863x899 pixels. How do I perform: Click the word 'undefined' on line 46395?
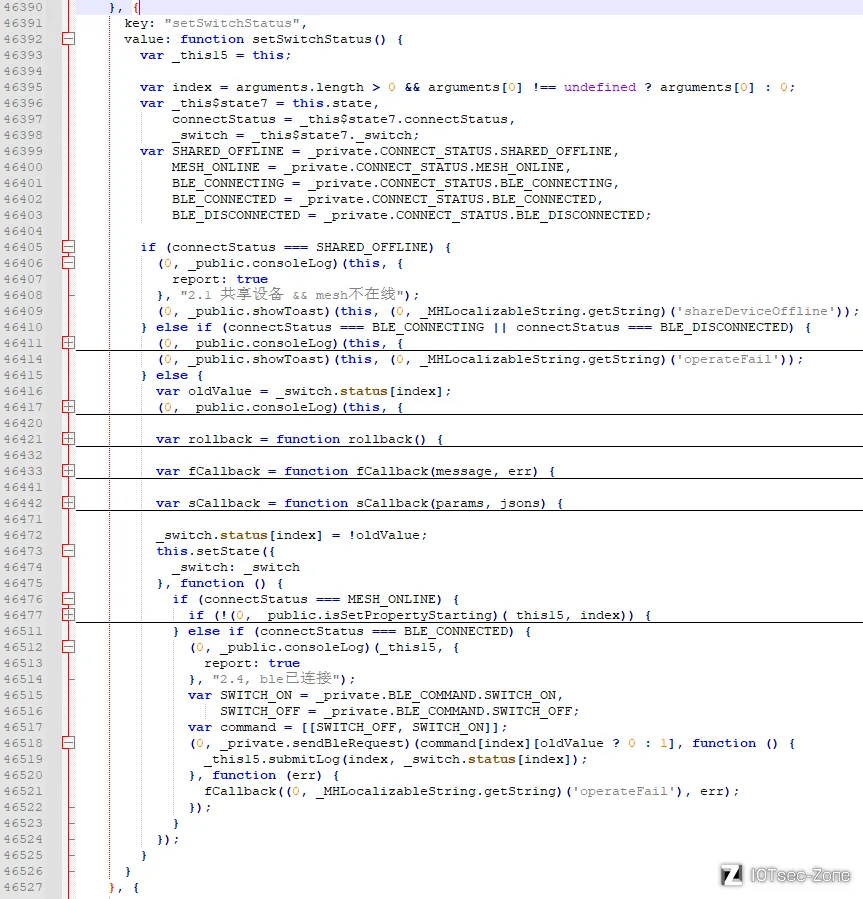point(600,87)
